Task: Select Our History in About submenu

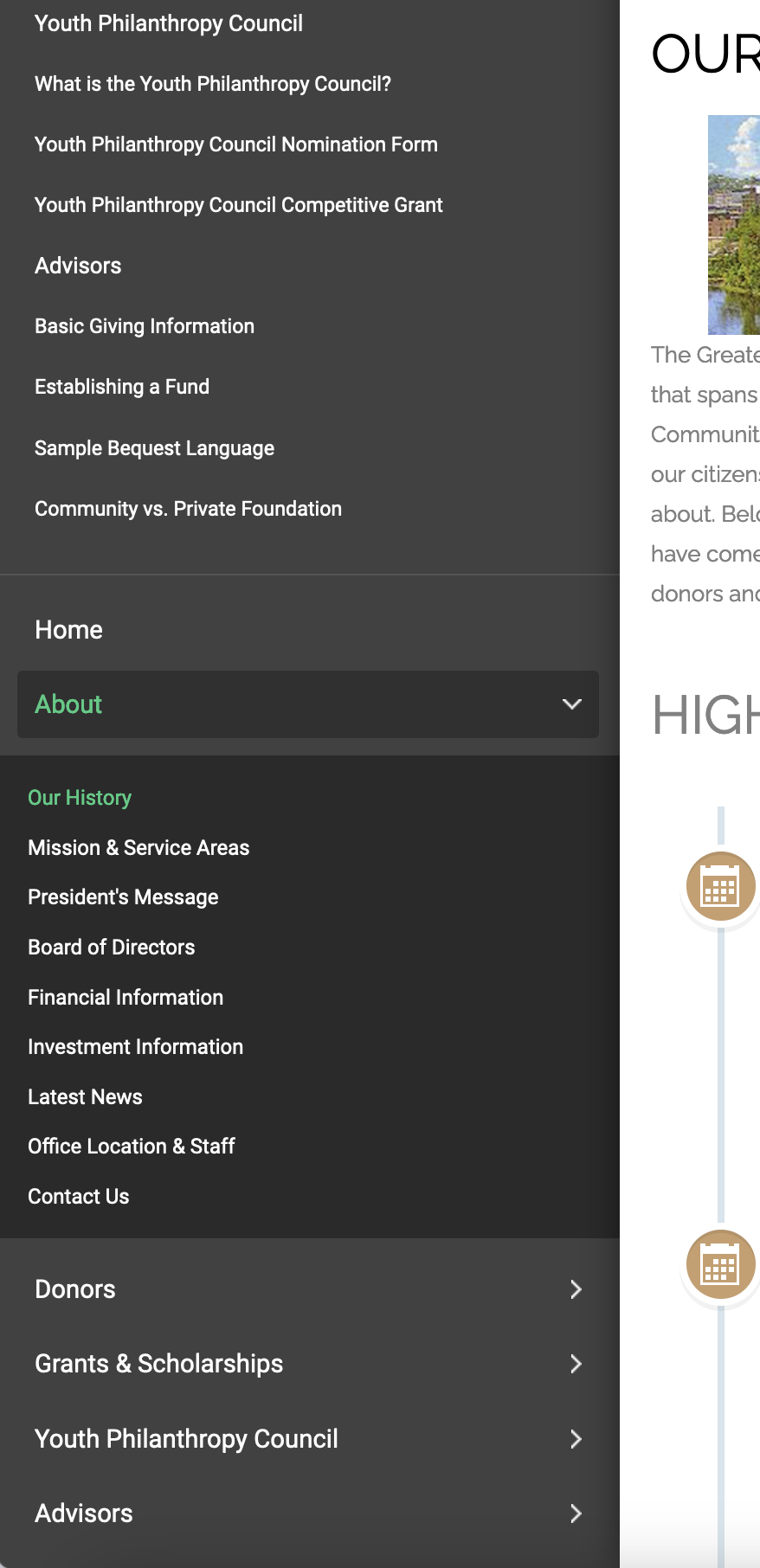Action: click(80, 798)
